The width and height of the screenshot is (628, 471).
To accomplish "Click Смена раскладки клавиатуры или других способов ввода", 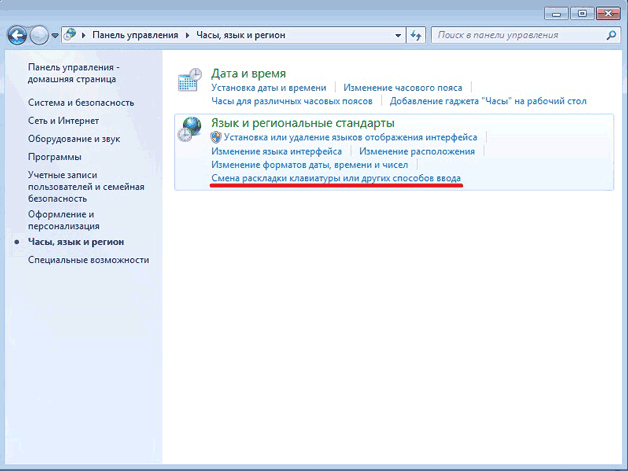I will pyautogui.click(x=336, y=178).
